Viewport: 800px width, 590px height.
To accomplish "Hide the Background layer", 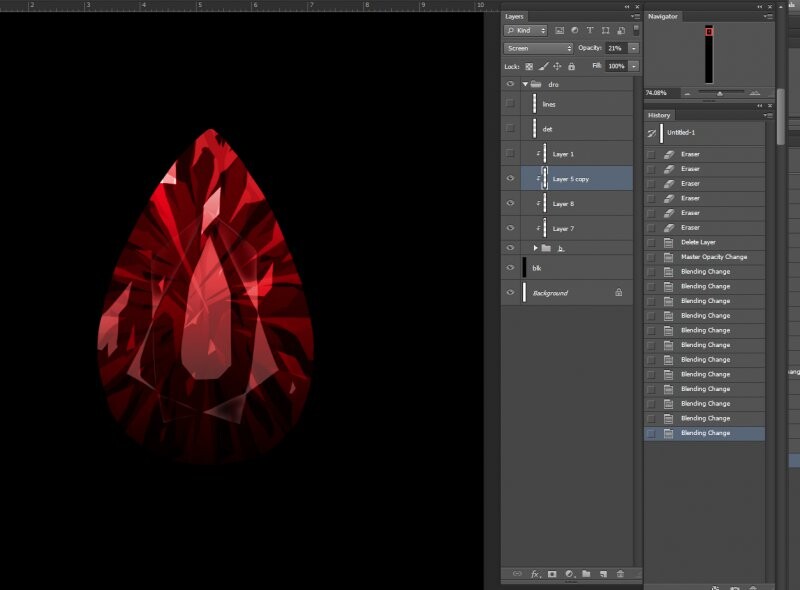I will pos(510,293).
